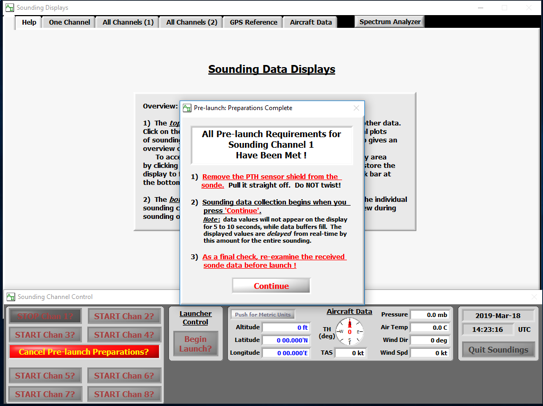Viewport: 543px width, 406px height.
Task: Click the true heading compass dial
Action: pyautogui.click(x=349, y=332)
